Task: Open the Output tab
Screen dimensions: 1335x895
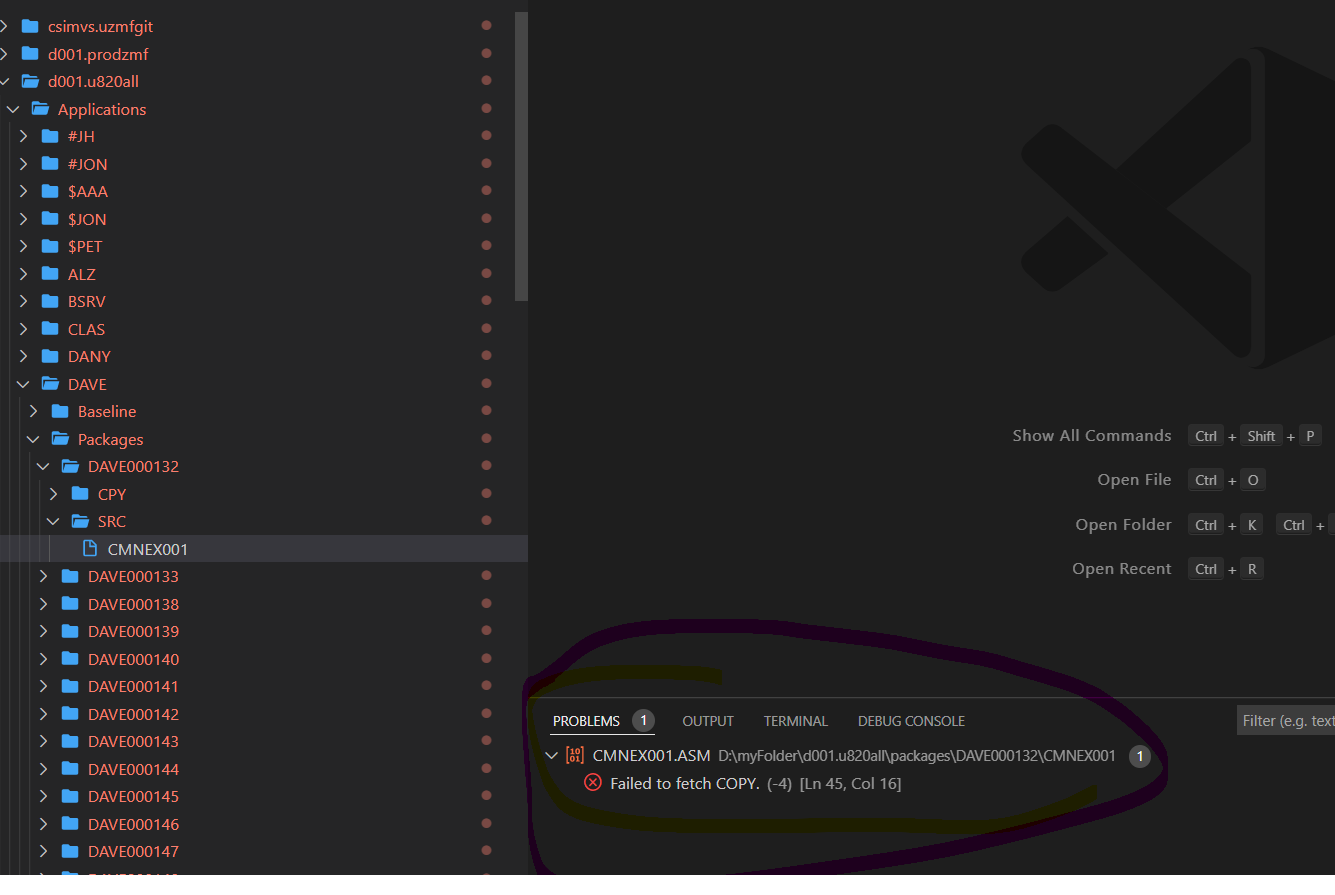Action: click(707, 720)
